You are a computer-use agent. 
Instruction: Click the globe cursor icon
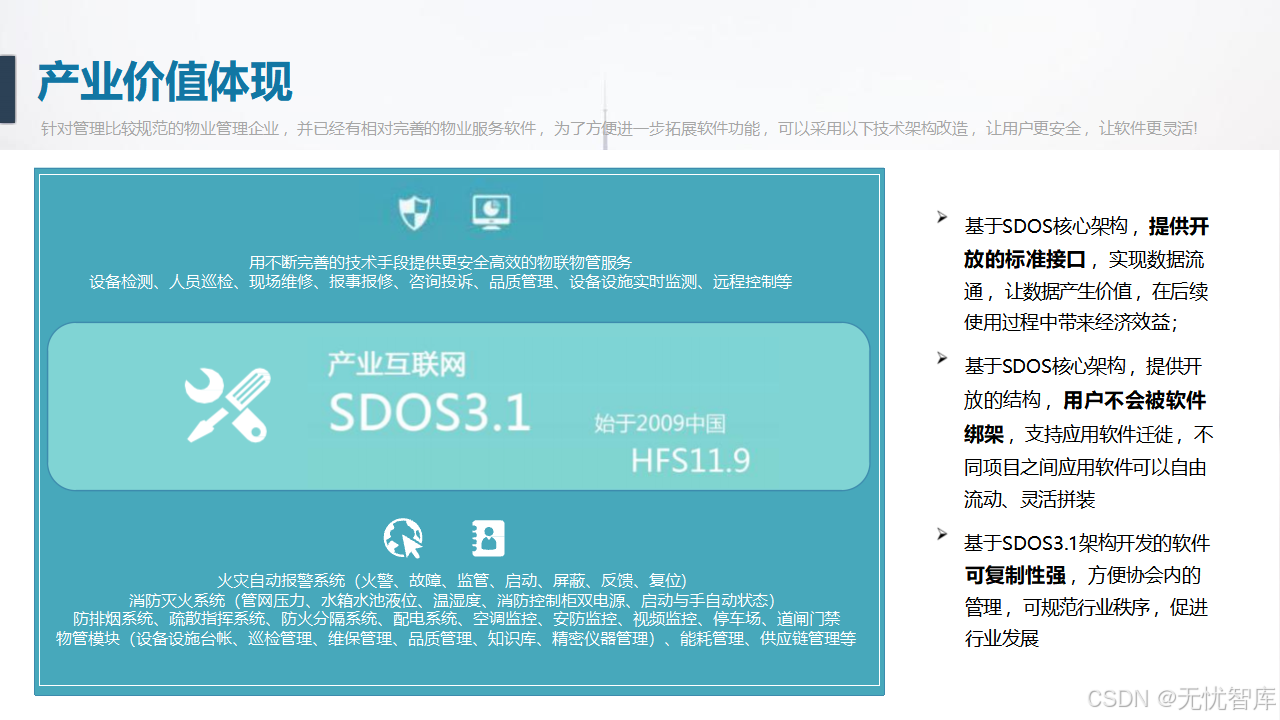coord(403,539)
